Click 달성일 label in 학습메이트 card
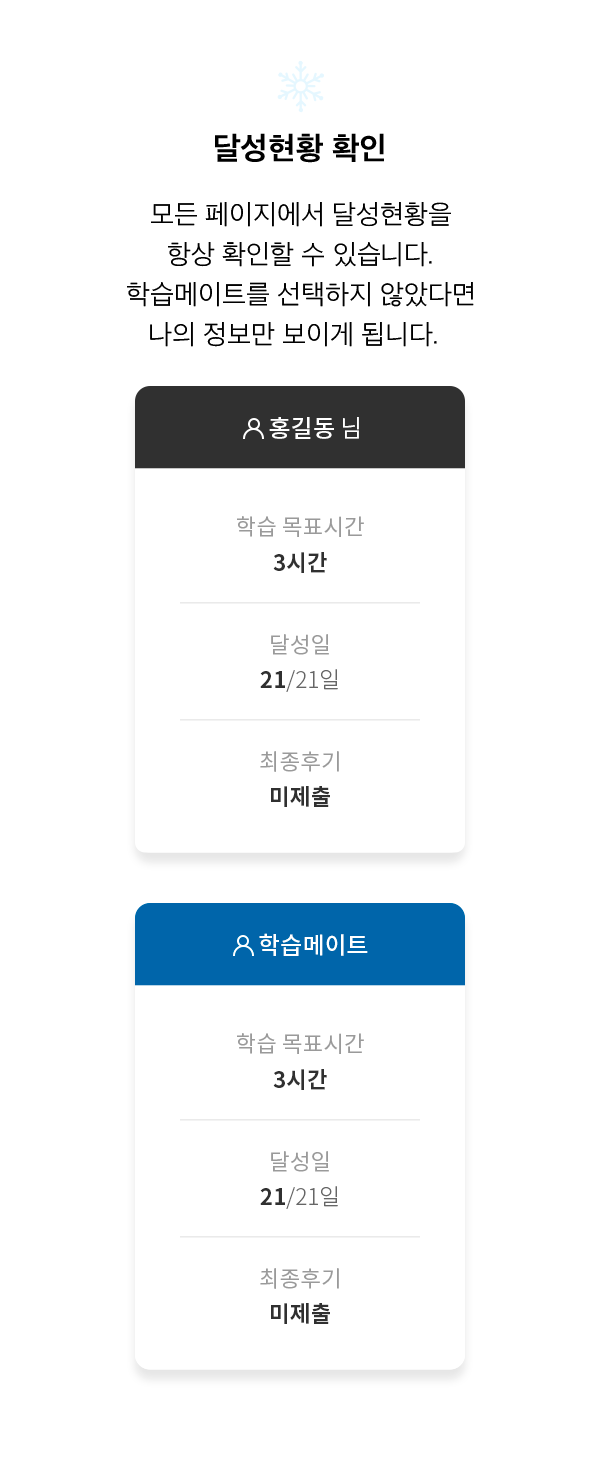 [300, 1160]
